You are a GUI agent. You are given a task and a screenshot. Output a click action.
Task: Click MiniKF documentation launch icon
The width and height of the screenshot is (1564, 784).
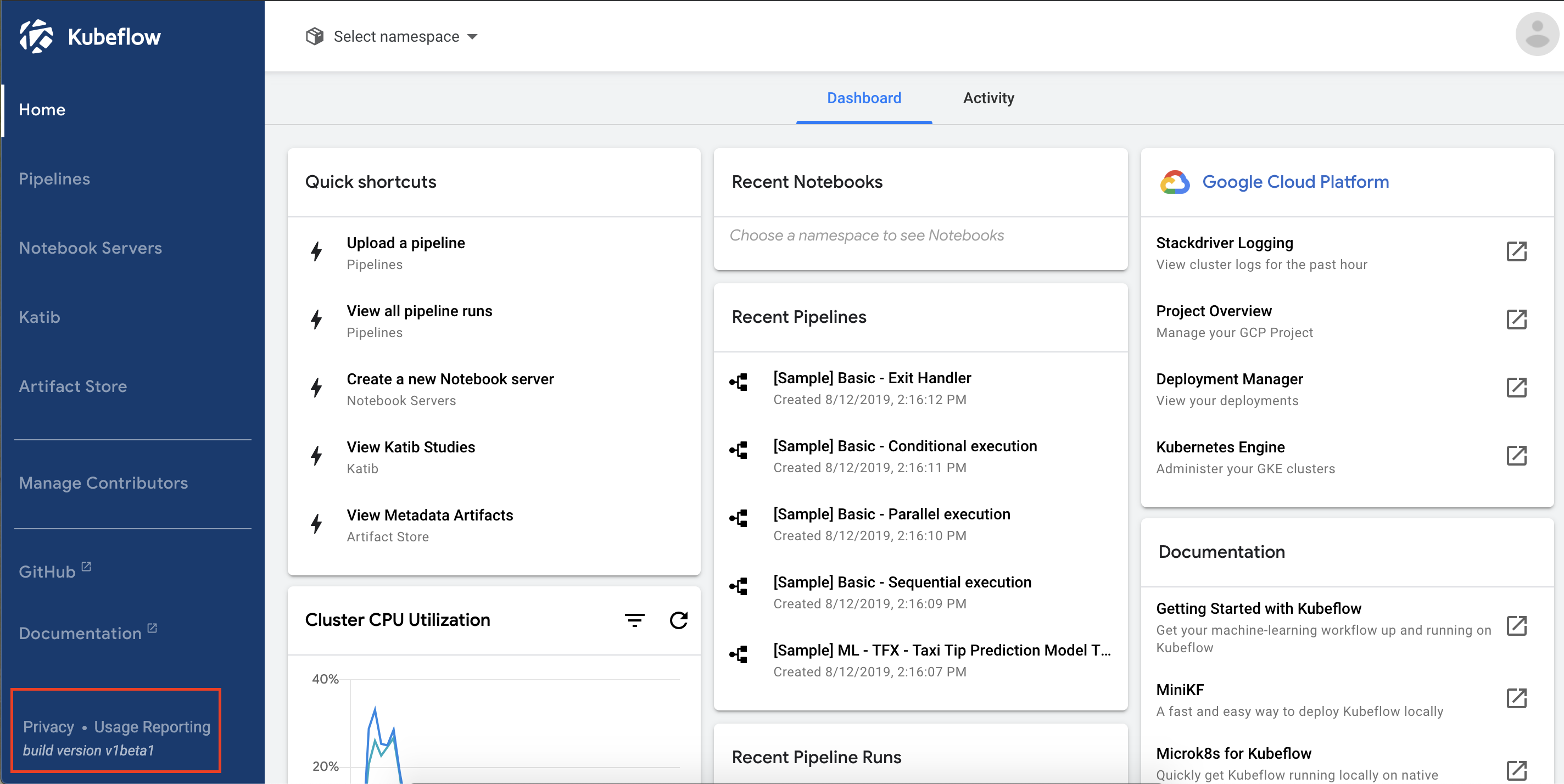[1516, 698]
